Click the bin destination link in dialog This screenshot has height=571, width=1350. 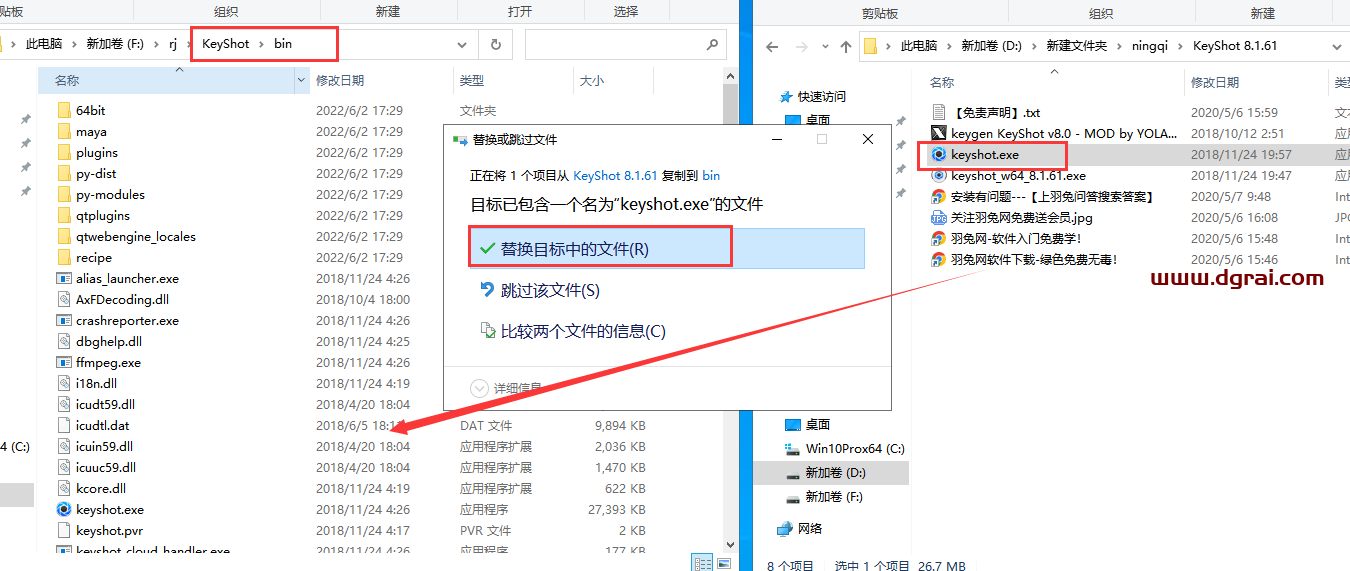pos(711,175)
